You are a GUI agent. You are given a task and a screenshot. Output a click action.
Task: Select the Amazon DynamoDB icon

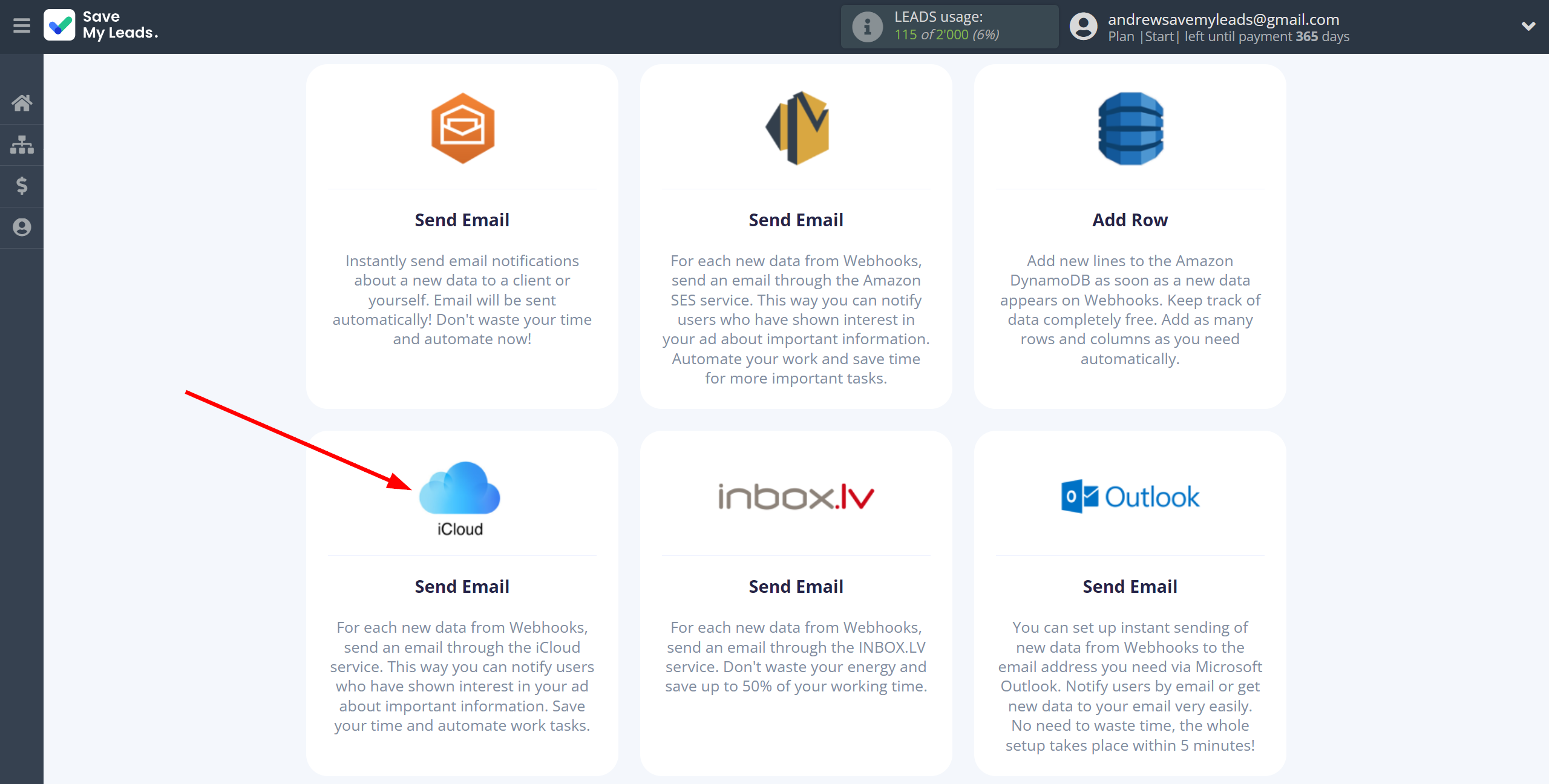coord(1130,128)
